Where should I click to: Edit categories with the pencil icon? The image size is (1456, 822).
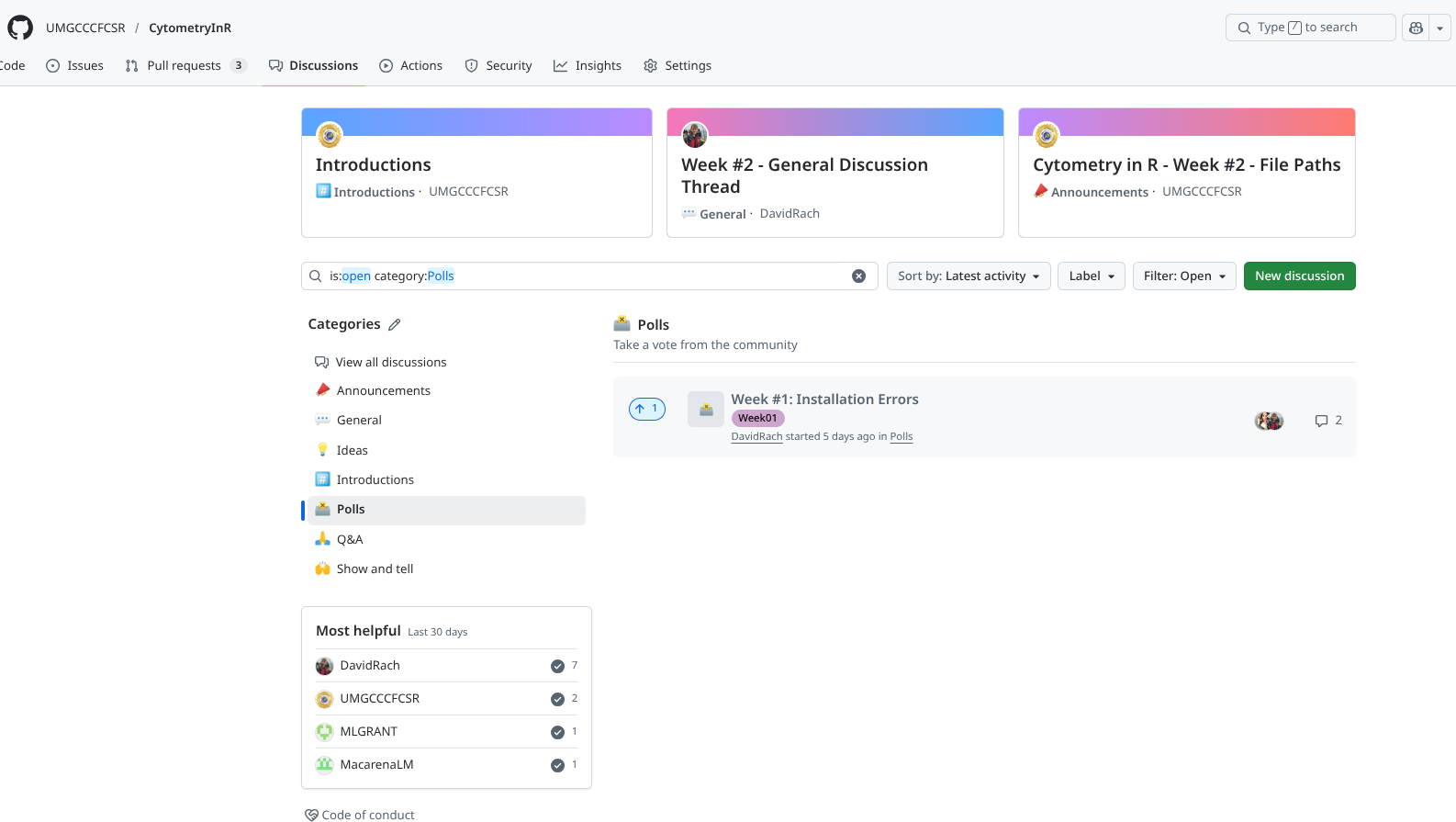pos(395,325)
